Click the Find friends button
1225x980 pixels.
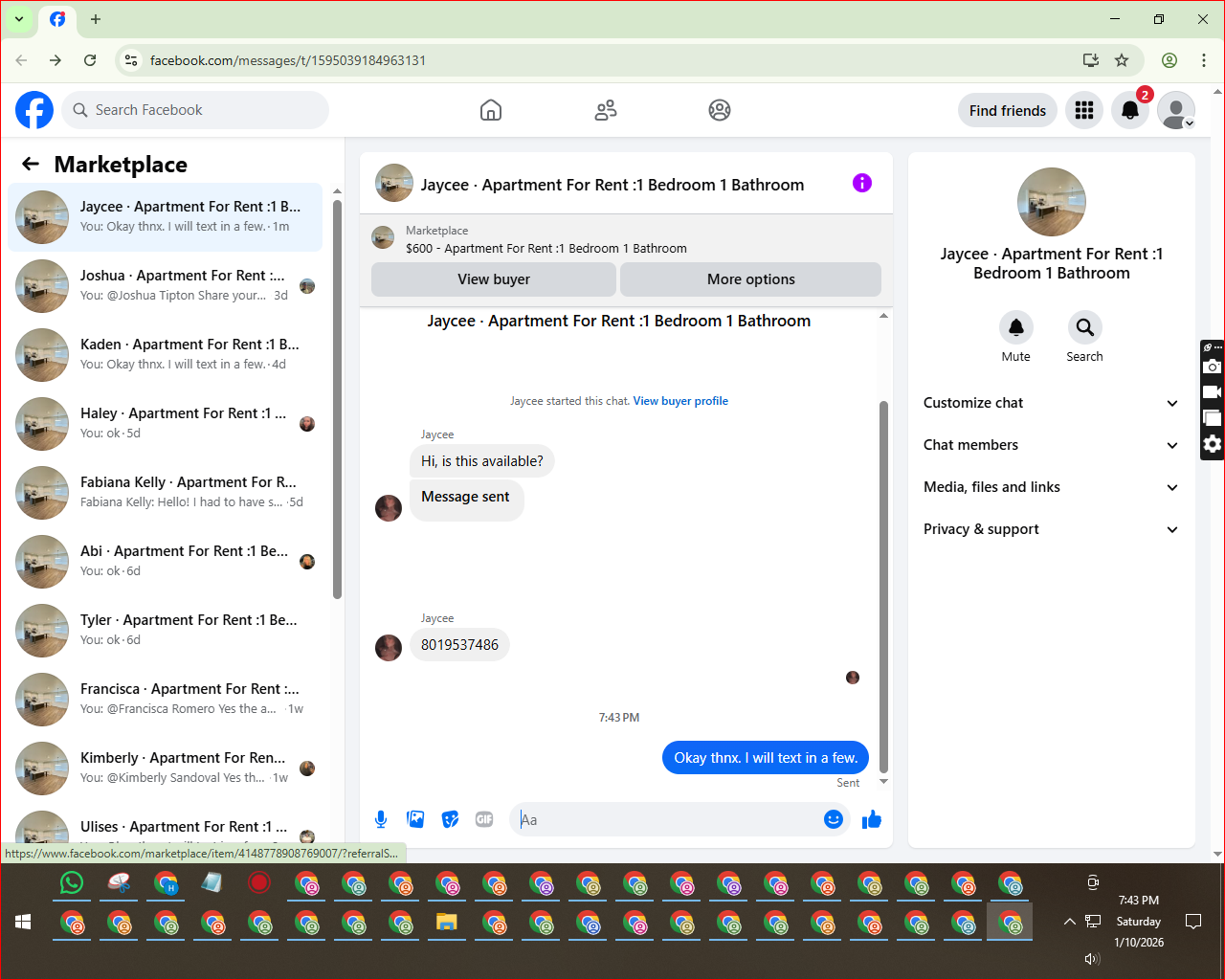tap(1008, 110)
